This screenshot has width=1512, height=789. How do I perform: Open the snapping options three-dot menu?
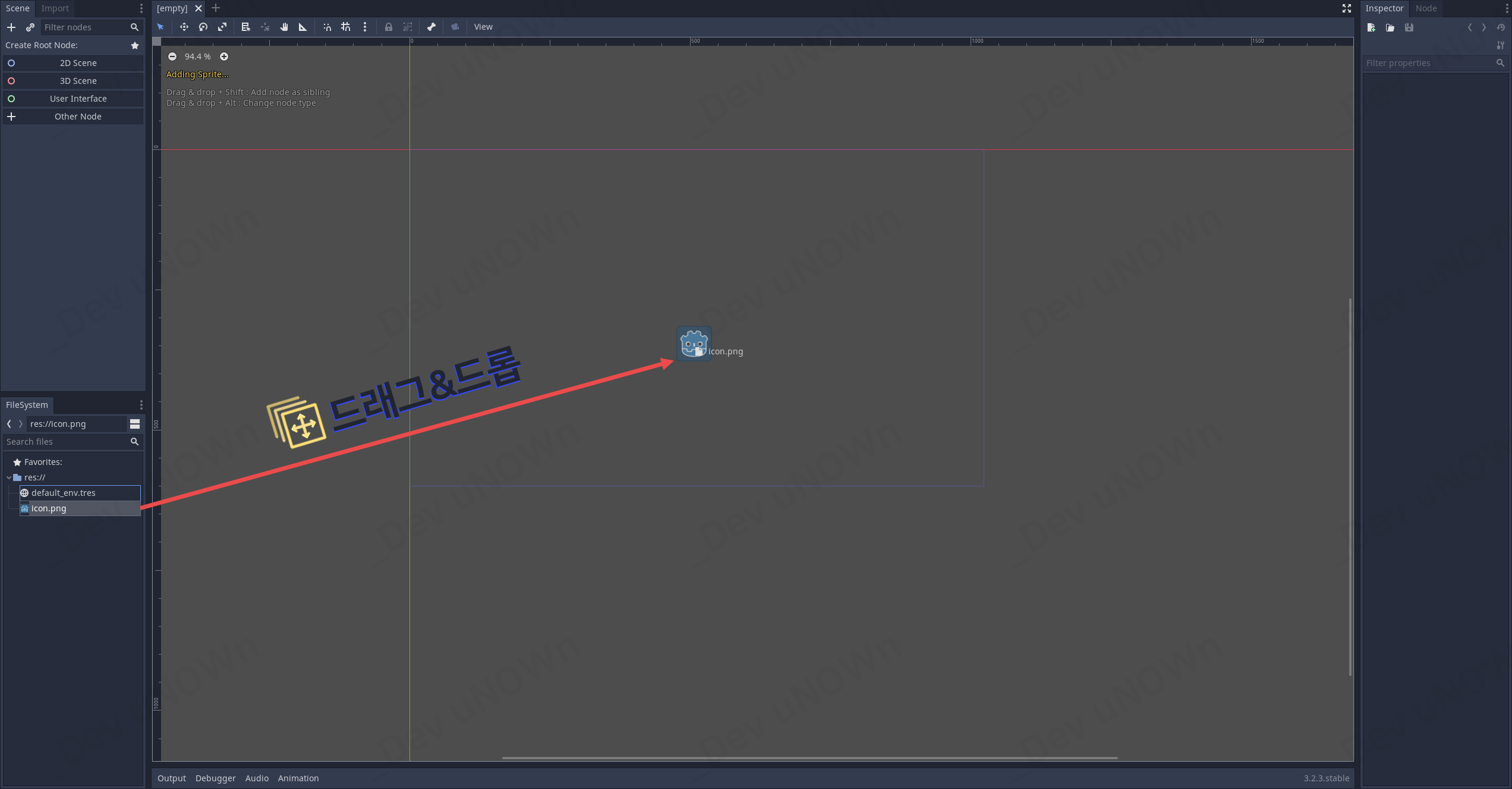[365, 27]
